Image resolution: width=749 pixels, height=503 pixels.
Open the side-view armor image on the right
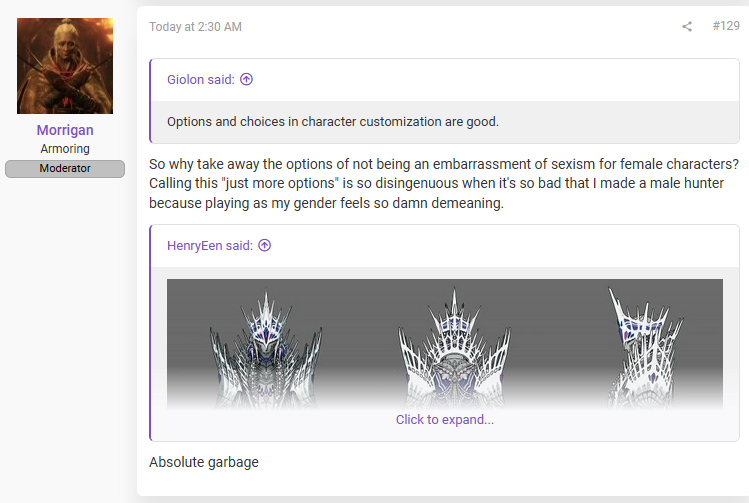point(645,348)
